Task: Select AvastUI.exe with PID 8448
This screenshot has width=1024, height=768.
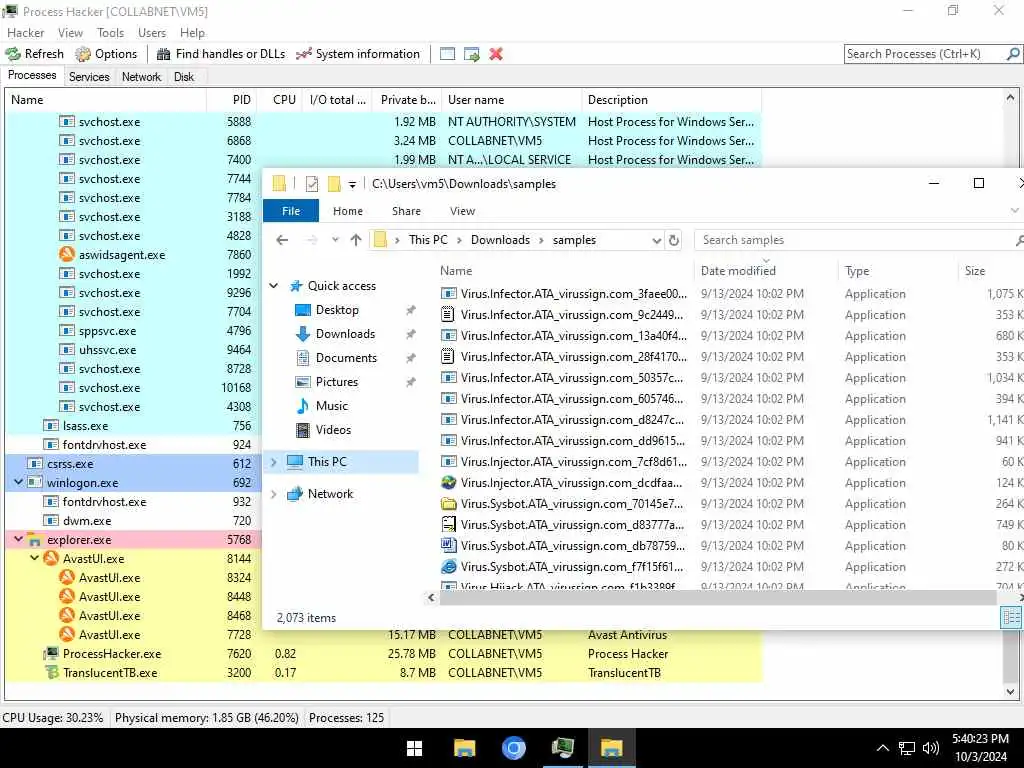Action: pyautogui.click(x=110, y=596)
